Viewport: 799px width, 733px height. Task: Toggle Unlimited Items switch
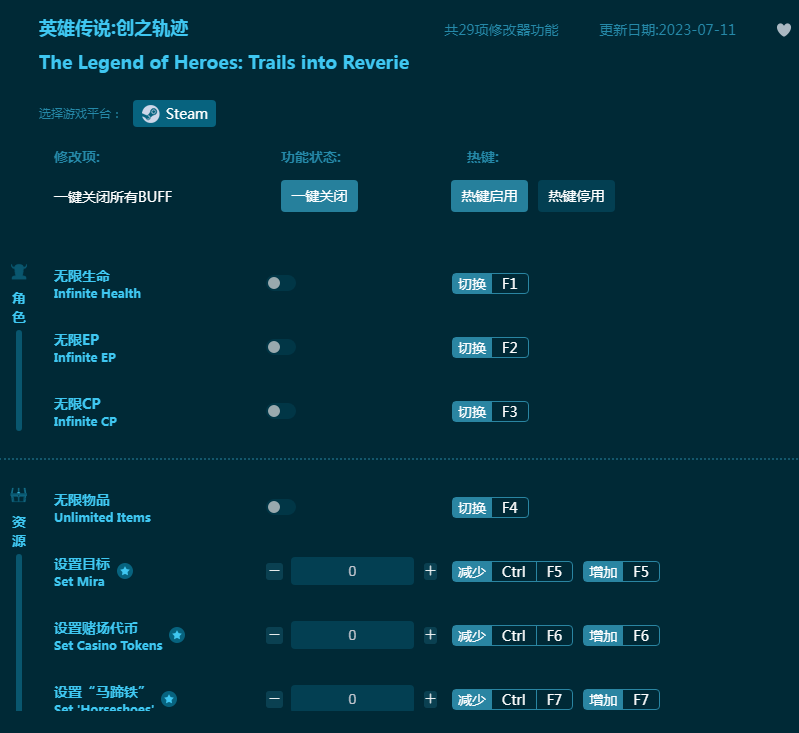tap(281, 507)
